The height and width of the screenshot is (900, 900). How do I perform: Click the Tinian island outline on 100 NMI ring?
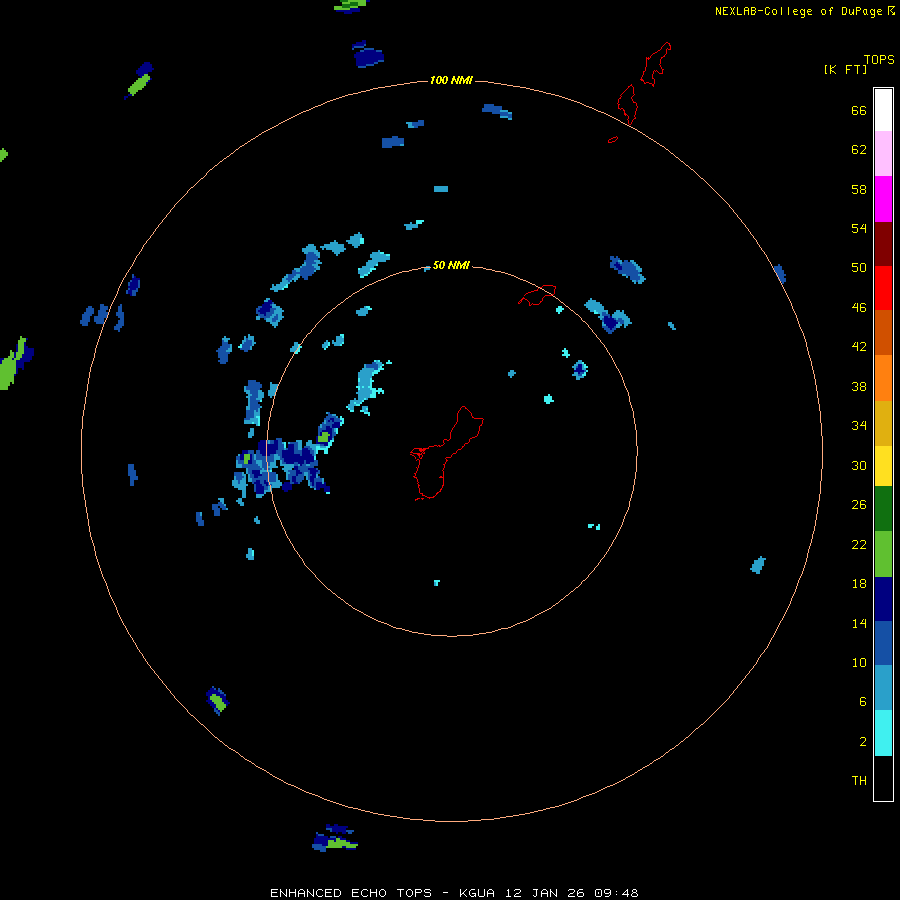tap(627, 104)
